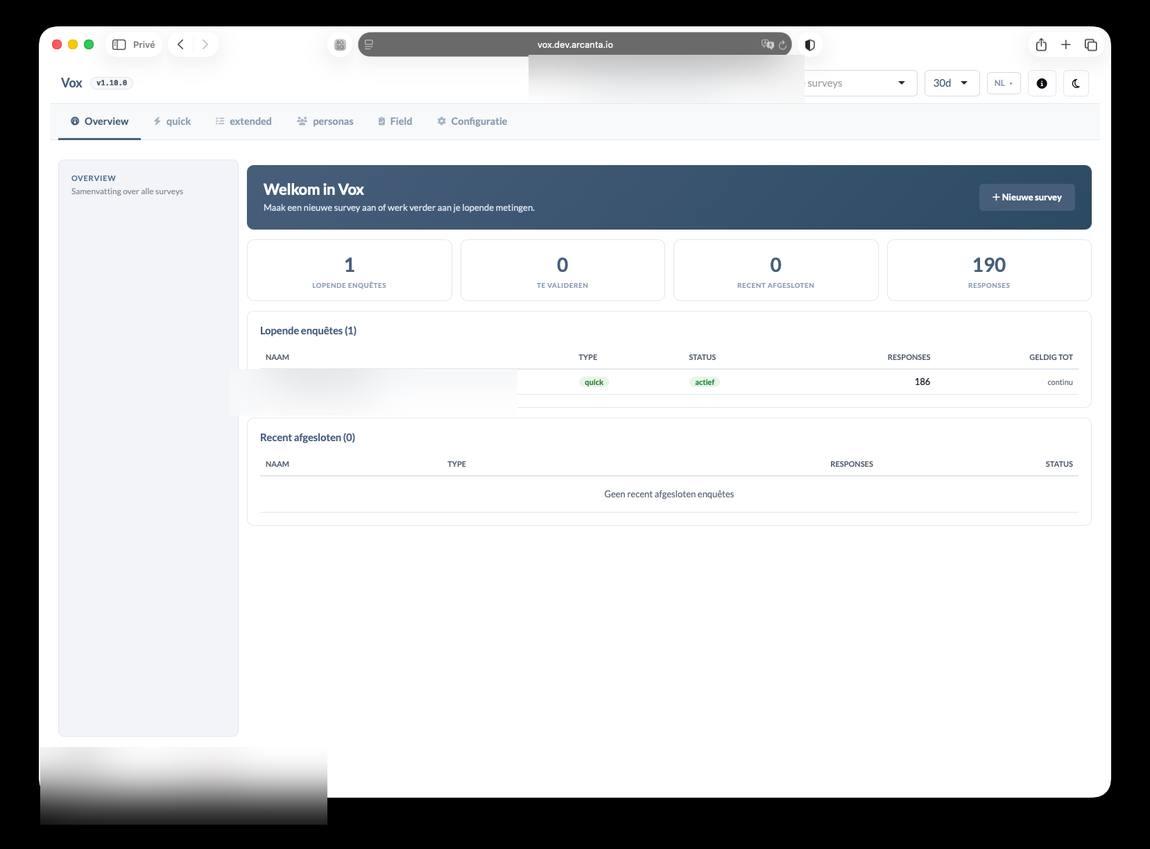1150x849 pixels.
Task: Show the tab overview icon
Action: pos(1091,45)
